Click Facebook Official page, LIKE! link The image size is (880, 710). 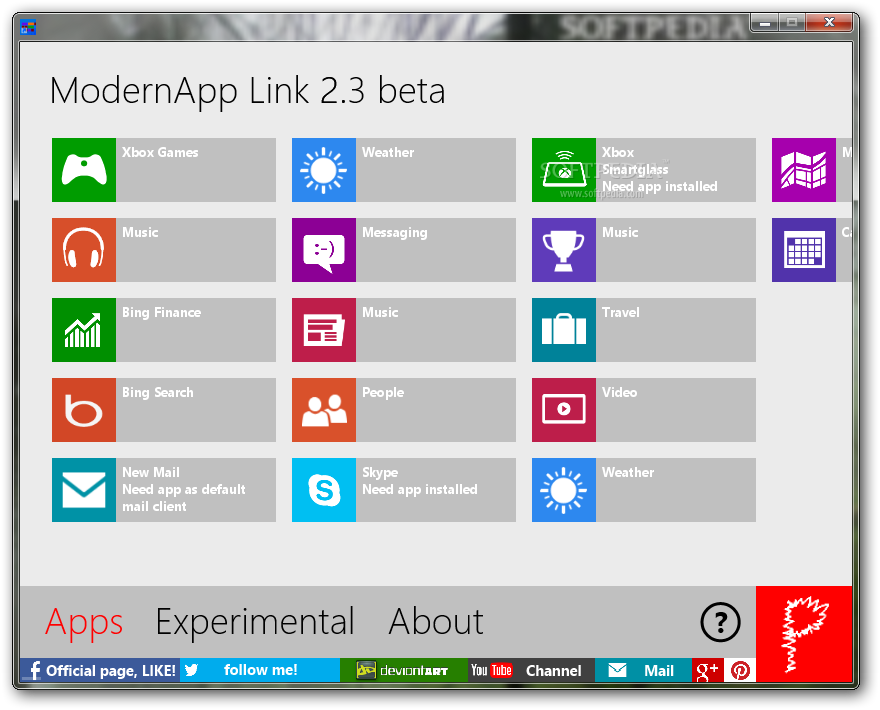(x=100, y=670)
